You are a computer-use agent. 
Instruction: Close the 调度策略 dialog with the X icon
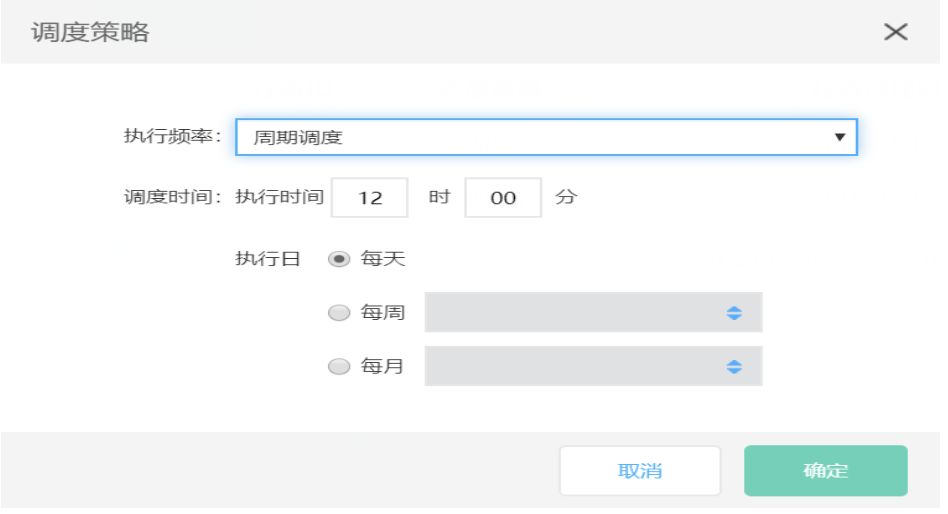[895, 31]
